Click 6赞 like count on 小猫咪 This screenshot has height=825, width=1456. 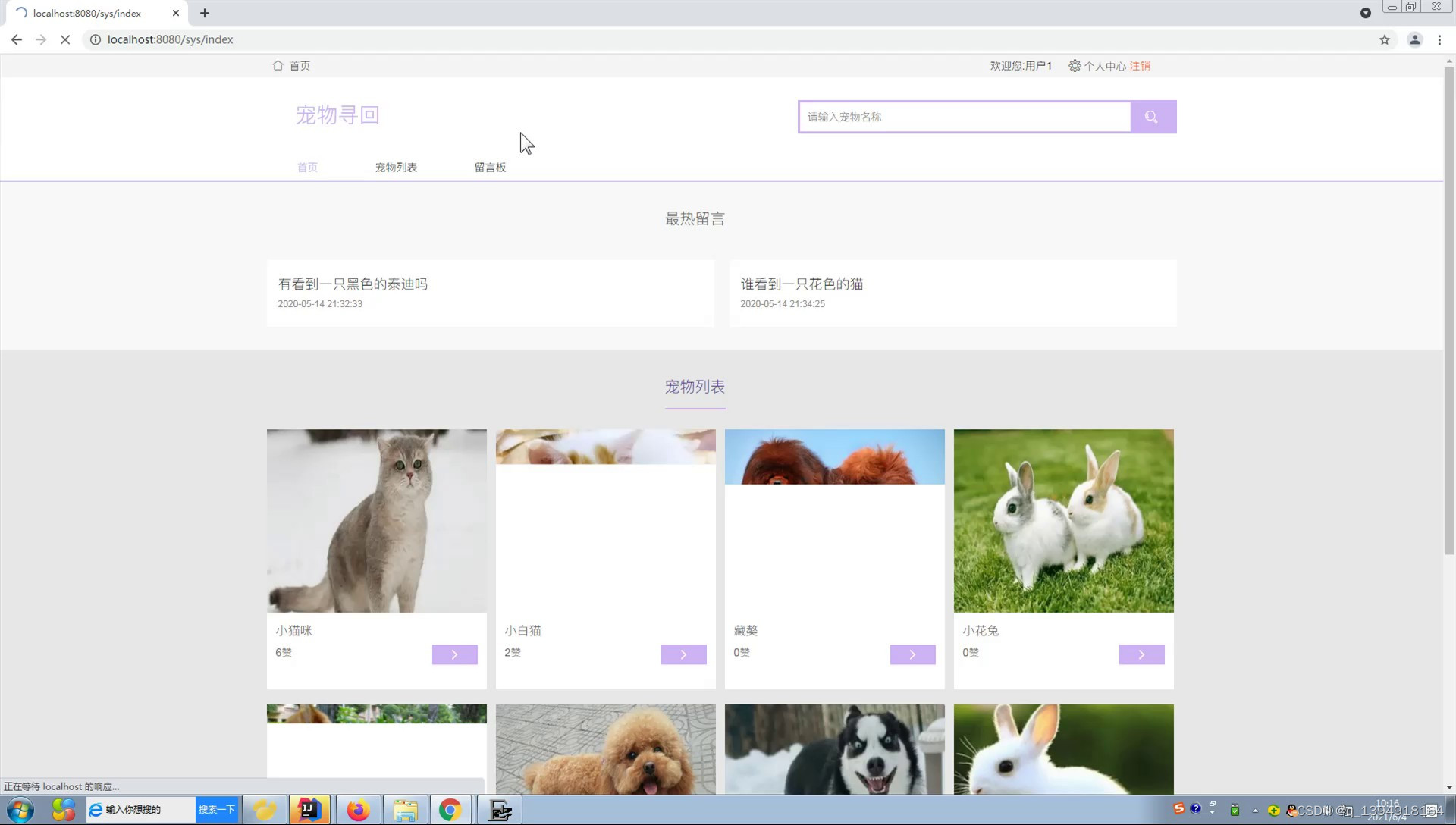284,652
